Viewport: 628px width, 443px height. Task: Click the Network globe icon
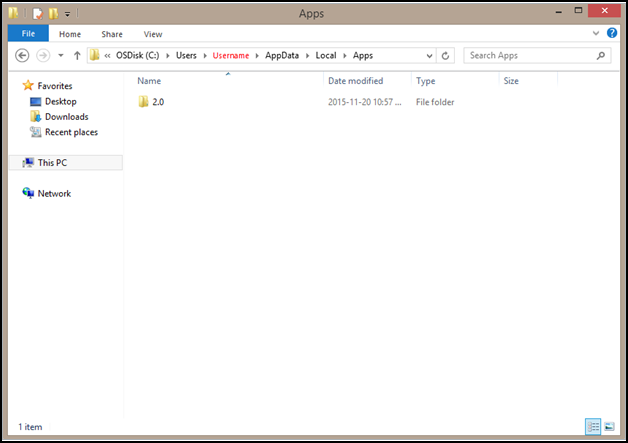(x=28, y=193)
